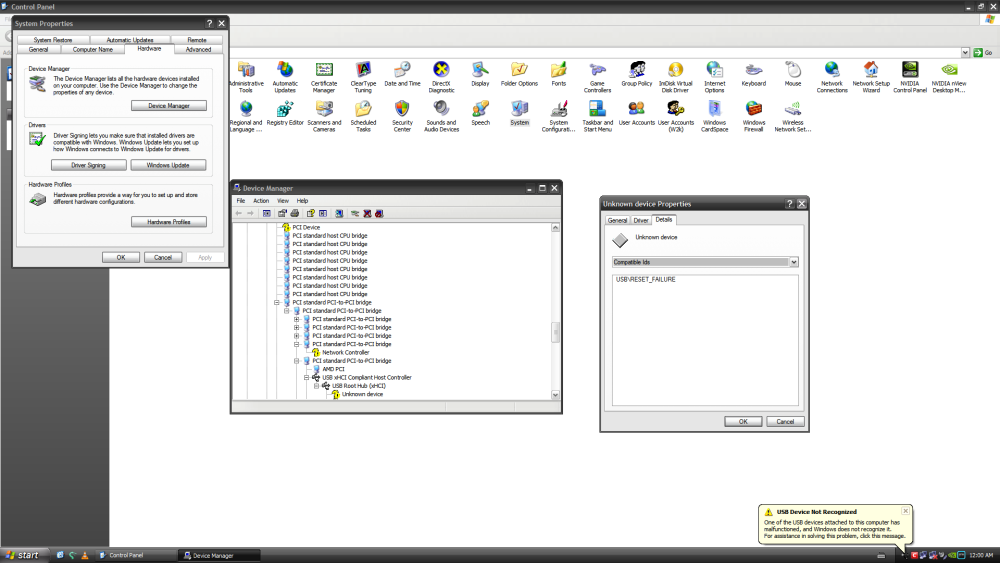Select the Unknown device tree entry
The image size is (1000, 563).
tap(362, 394)
